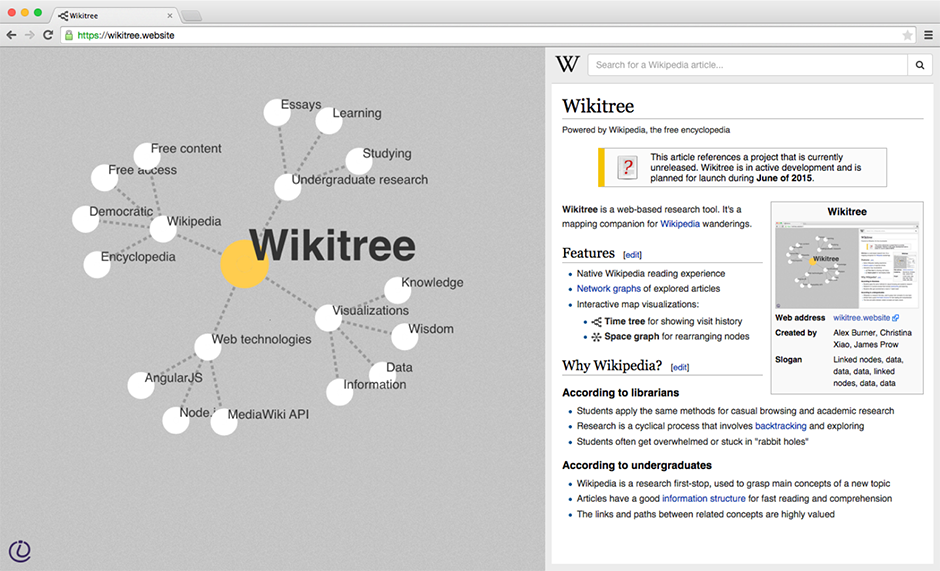Screen dimensions: 940x571
Task: Open the Chrome hamburger menu
Action: click(x=928, y=35)
